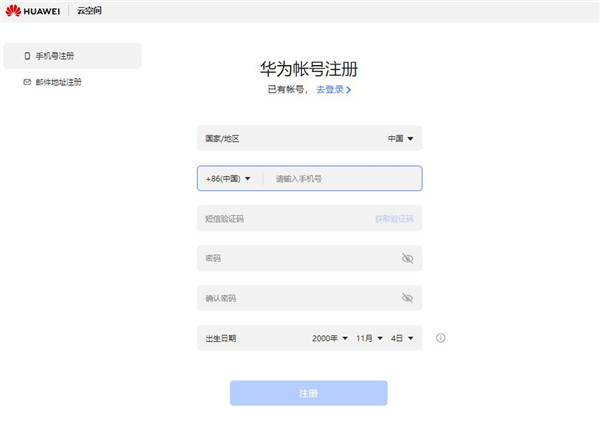
Task: Switch to 邮件地址注册 tab
Action: tap(58, 82)
